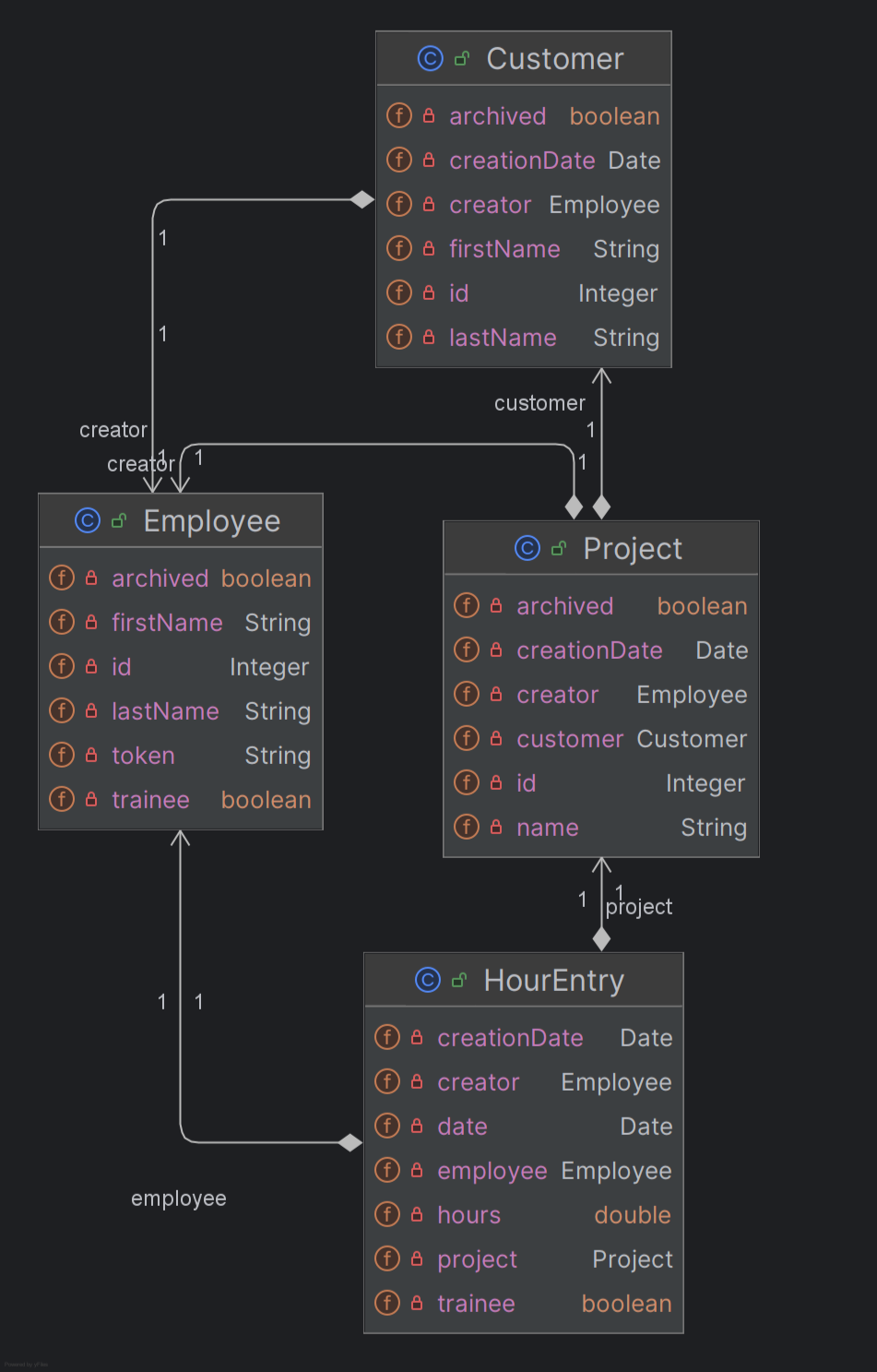This screenshot has width=877, height=1372.
Task: Select the firstName field in Customer
Action: [504, 249]
